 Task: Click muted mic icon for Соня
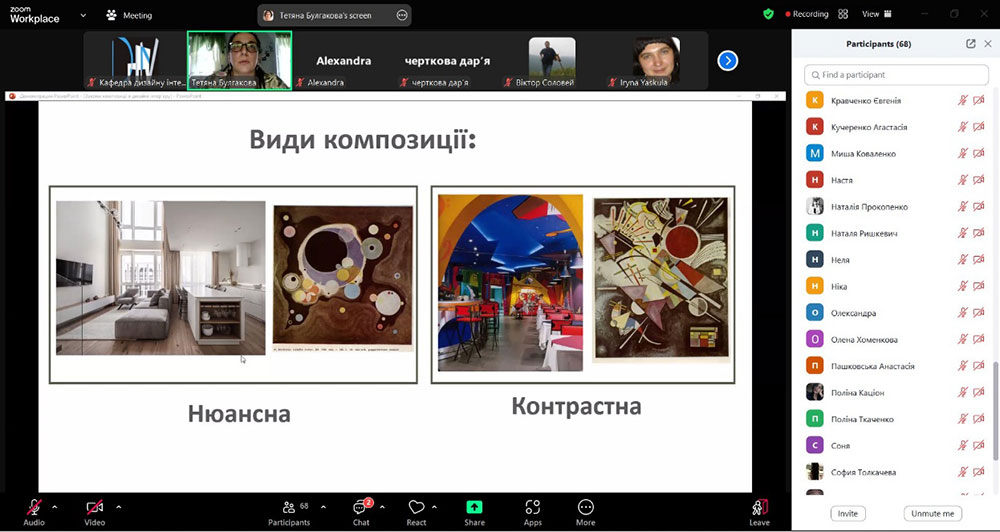click(x=963, y=445)
